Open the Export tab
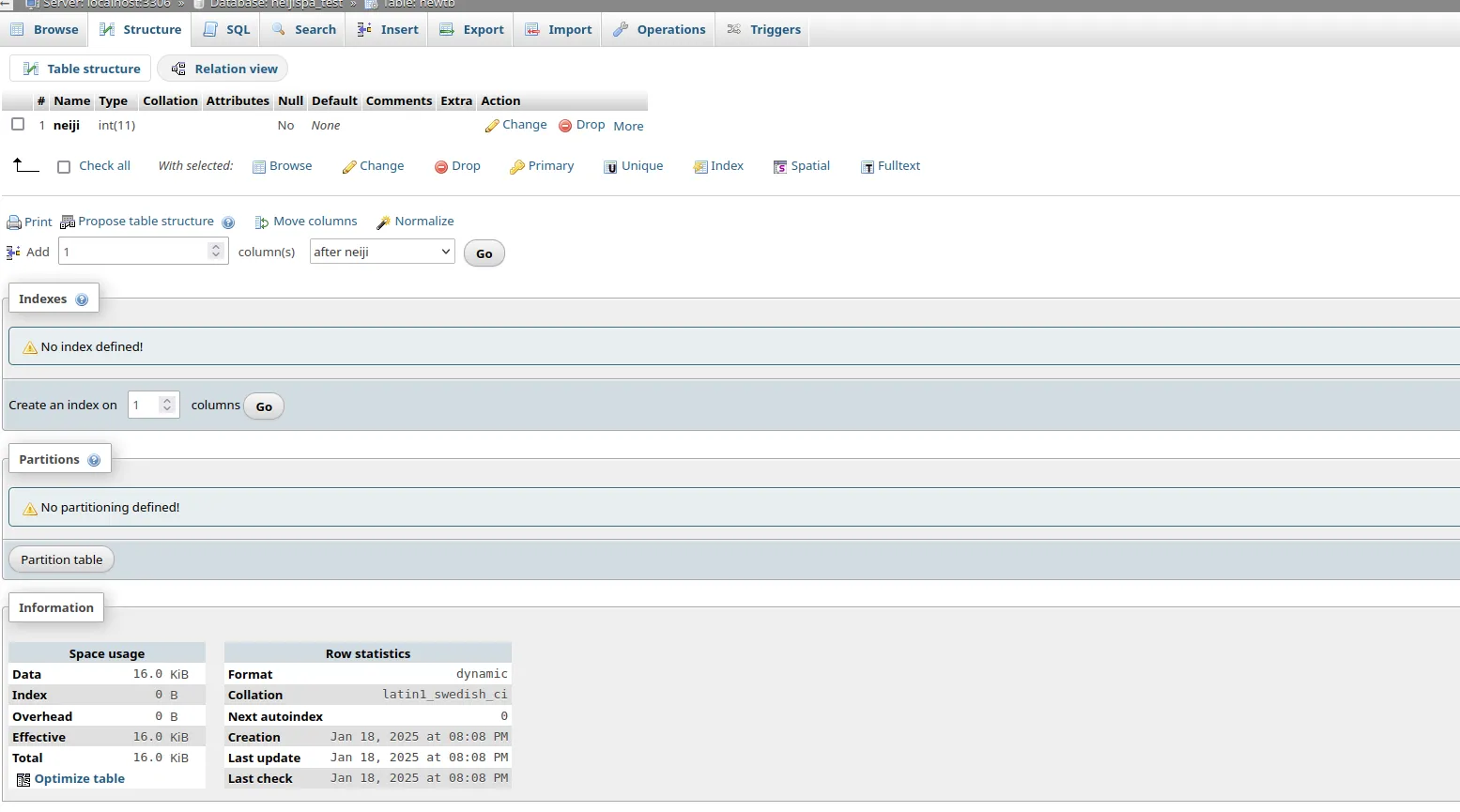Screen dimensions: 1460x812 click(x=472, y=29)
